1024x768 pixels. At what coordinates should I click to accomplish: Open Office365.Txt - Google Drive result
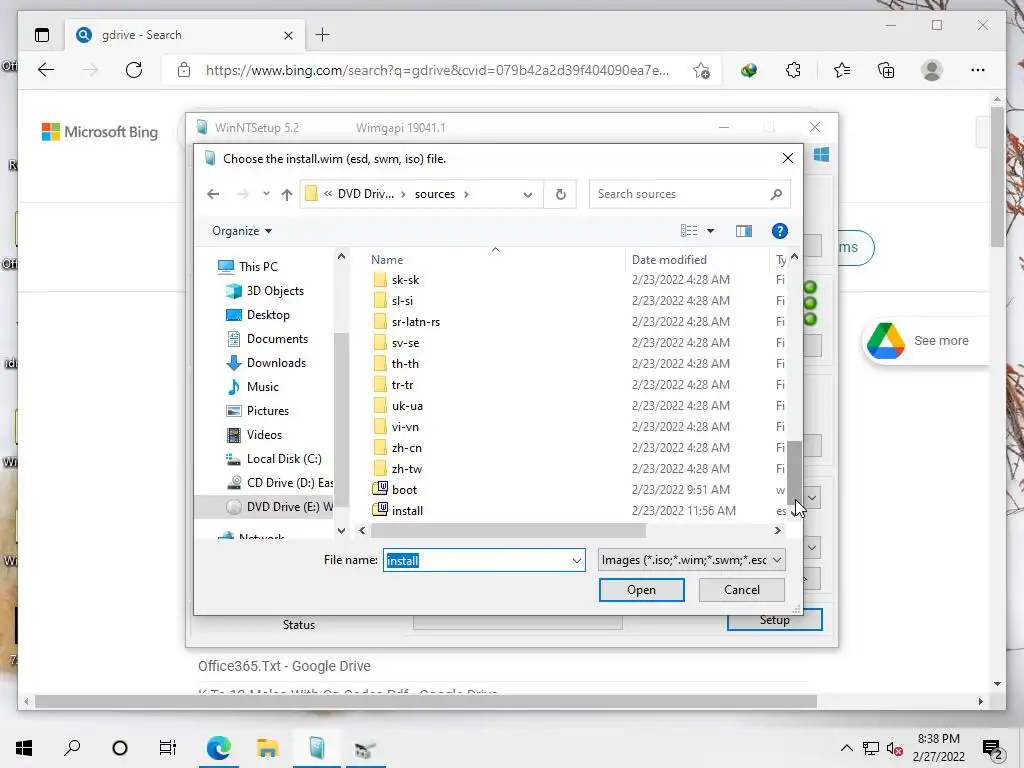point(284,666)
